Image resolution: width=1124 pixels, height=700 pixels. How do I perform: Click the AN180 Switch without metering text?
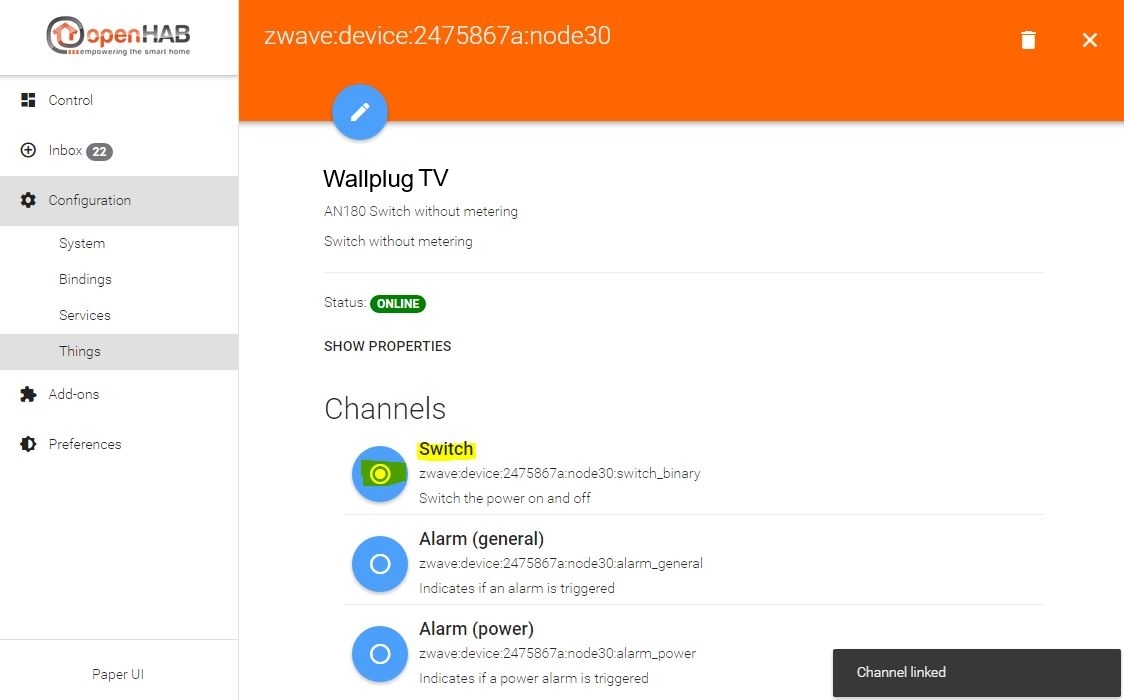(x=421, y=211)
